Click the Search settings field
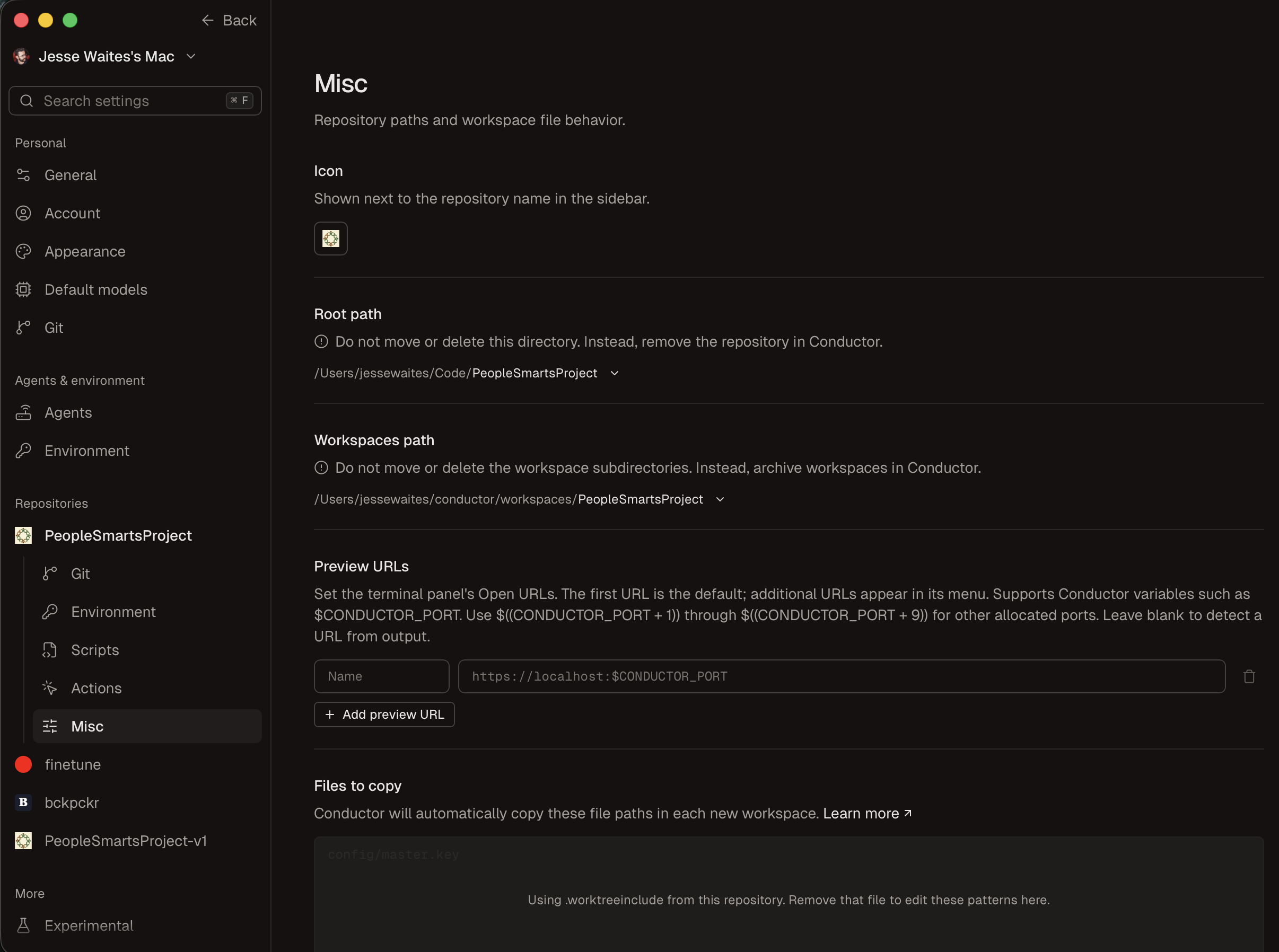 tap(135, 101)
